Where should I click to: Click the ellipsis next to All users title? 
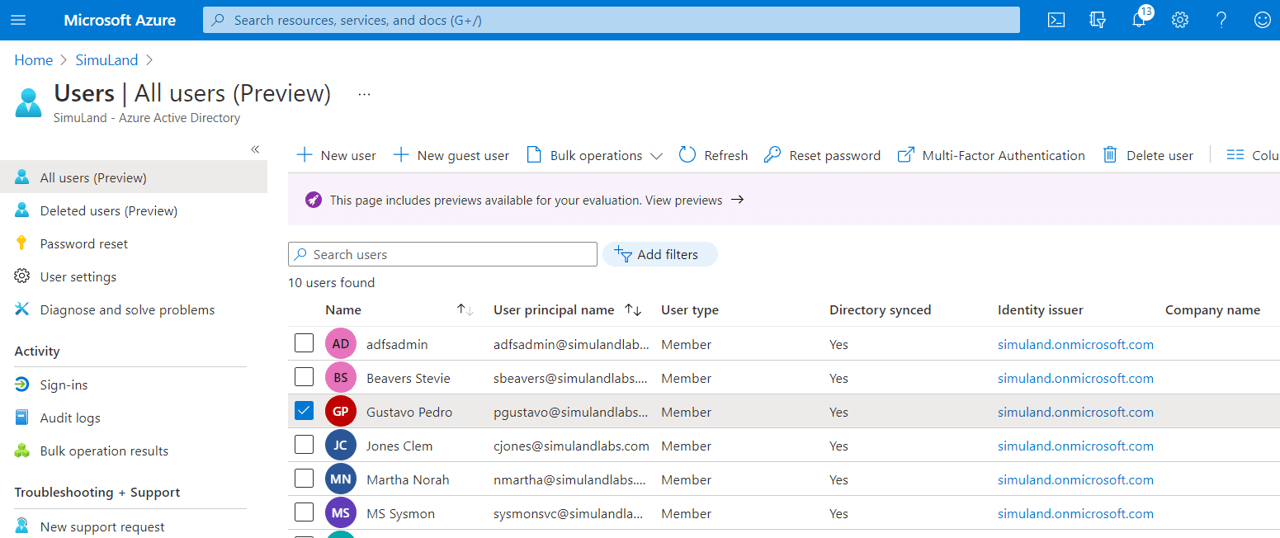364,94
